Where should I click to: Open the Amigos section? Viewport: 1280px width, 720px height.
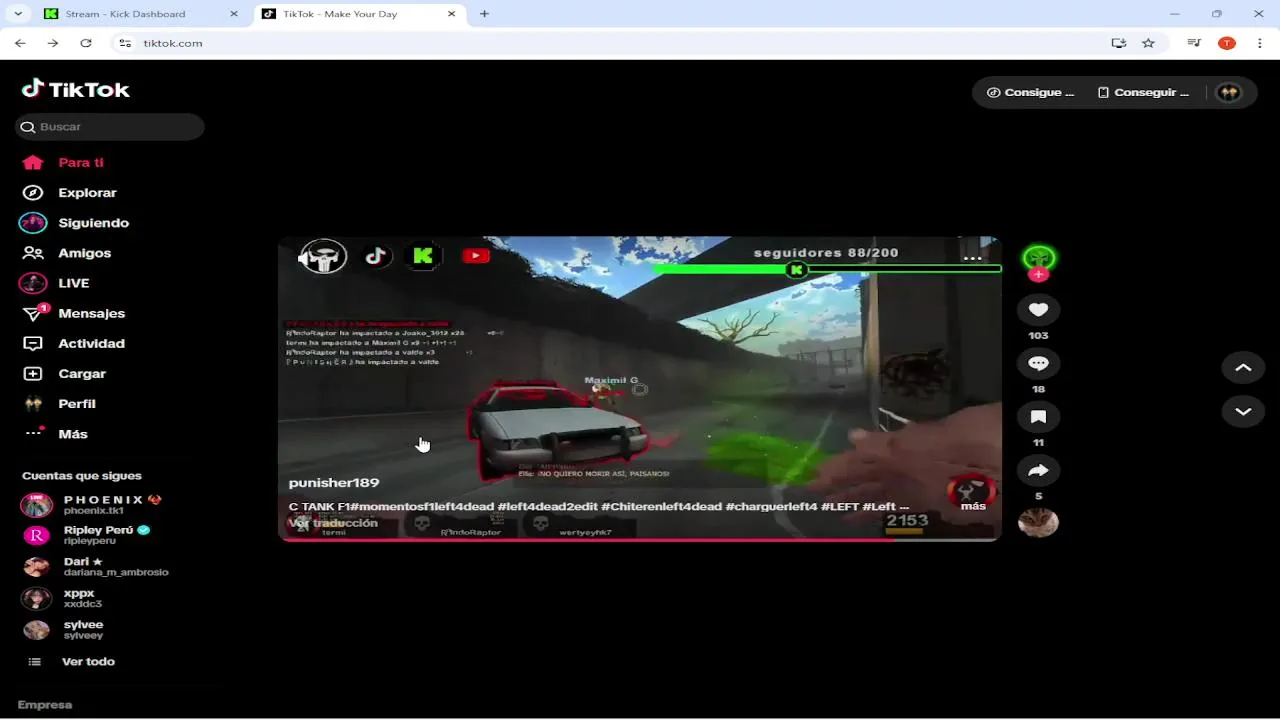[x=67, y=253]
